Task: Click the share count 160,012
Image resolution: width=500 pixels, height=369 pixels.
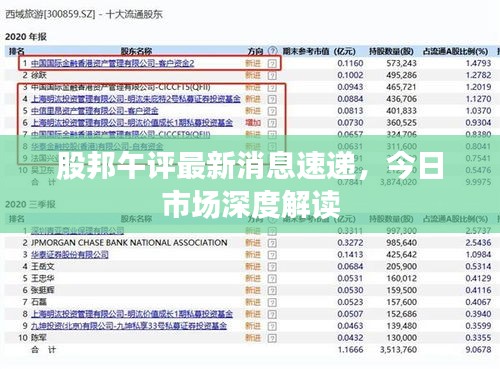Action: [402, 278]
